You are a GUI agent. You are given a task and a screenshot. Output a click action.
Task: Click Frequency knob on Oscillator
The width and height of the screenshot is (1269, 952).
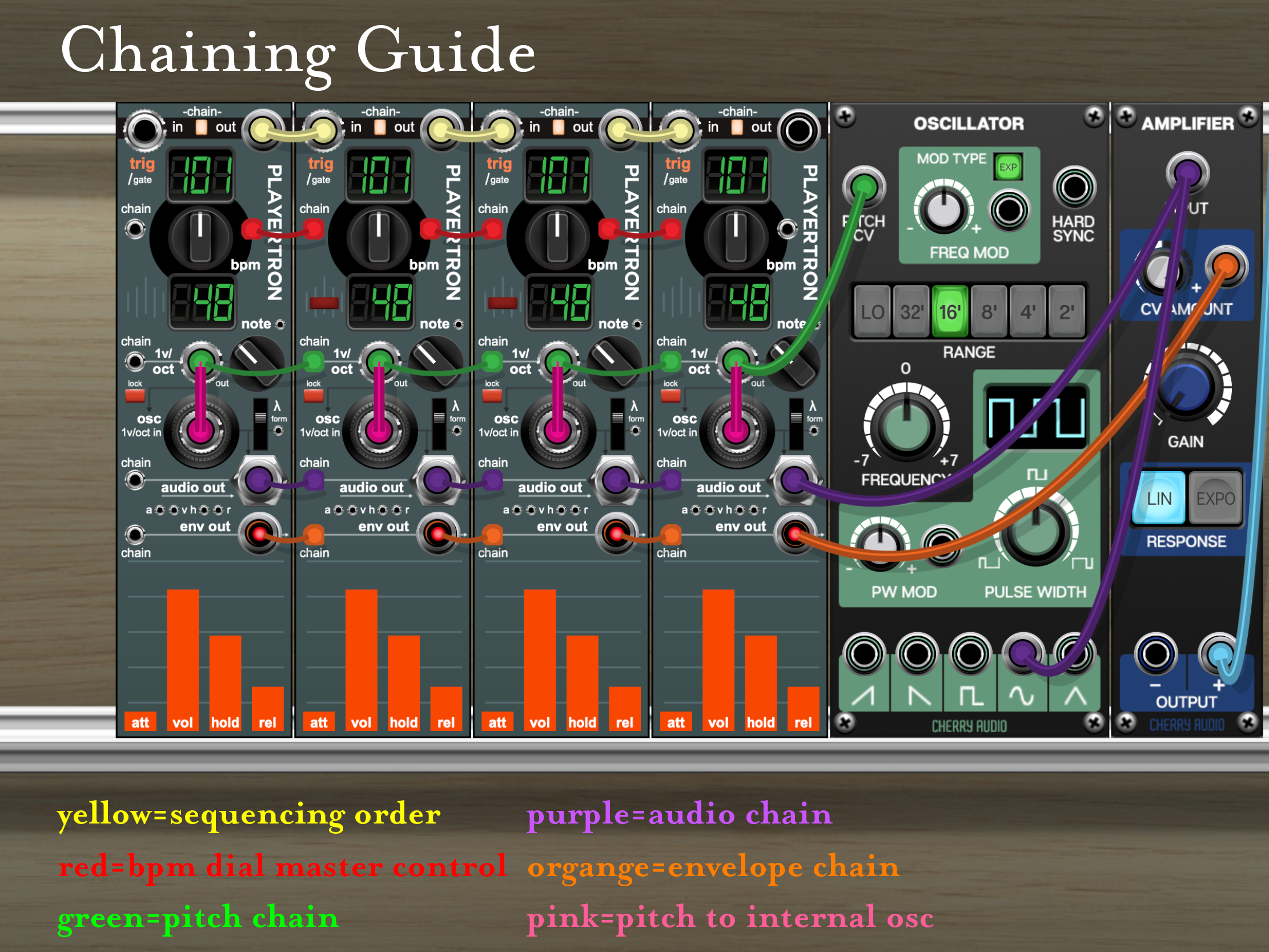click(x=906, y=427)
